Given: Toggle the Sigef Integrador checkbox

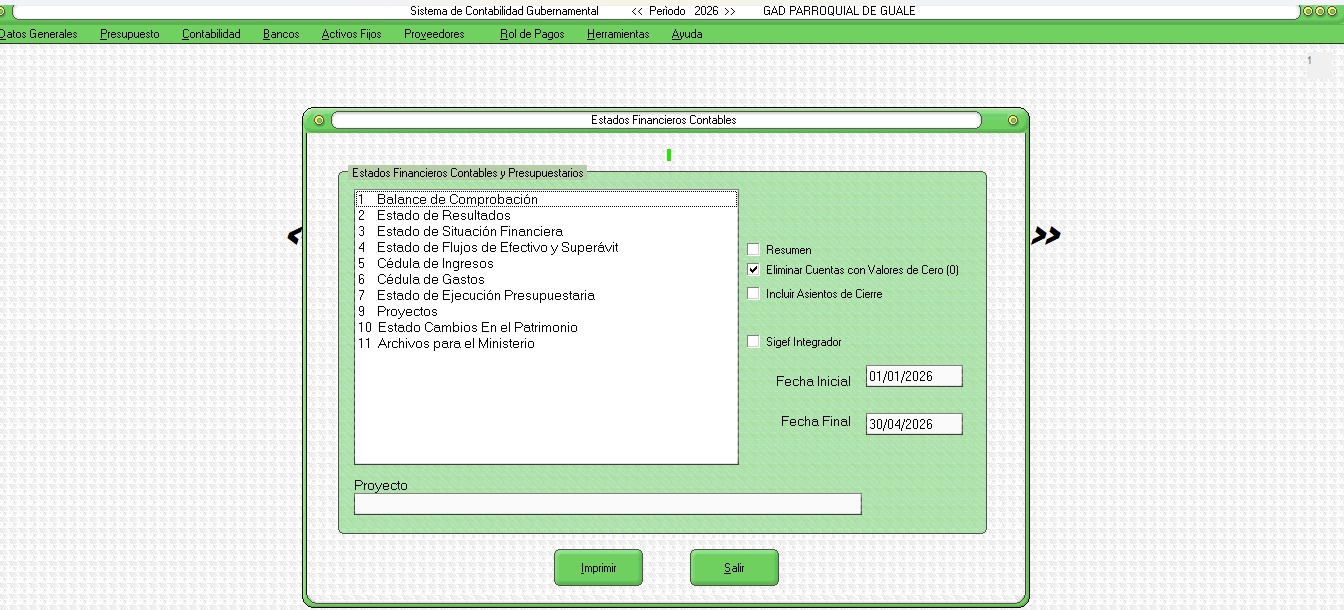Looking at the screenshot, I should pyautogui.click(x=754, y=342).
